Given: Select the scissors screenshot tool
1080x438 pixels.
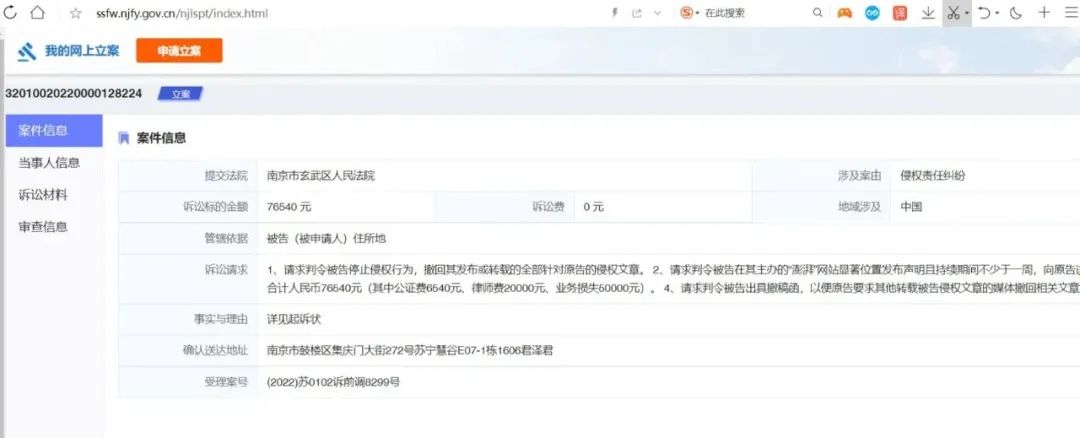Looking at the screenshot, I should (953, 13).
